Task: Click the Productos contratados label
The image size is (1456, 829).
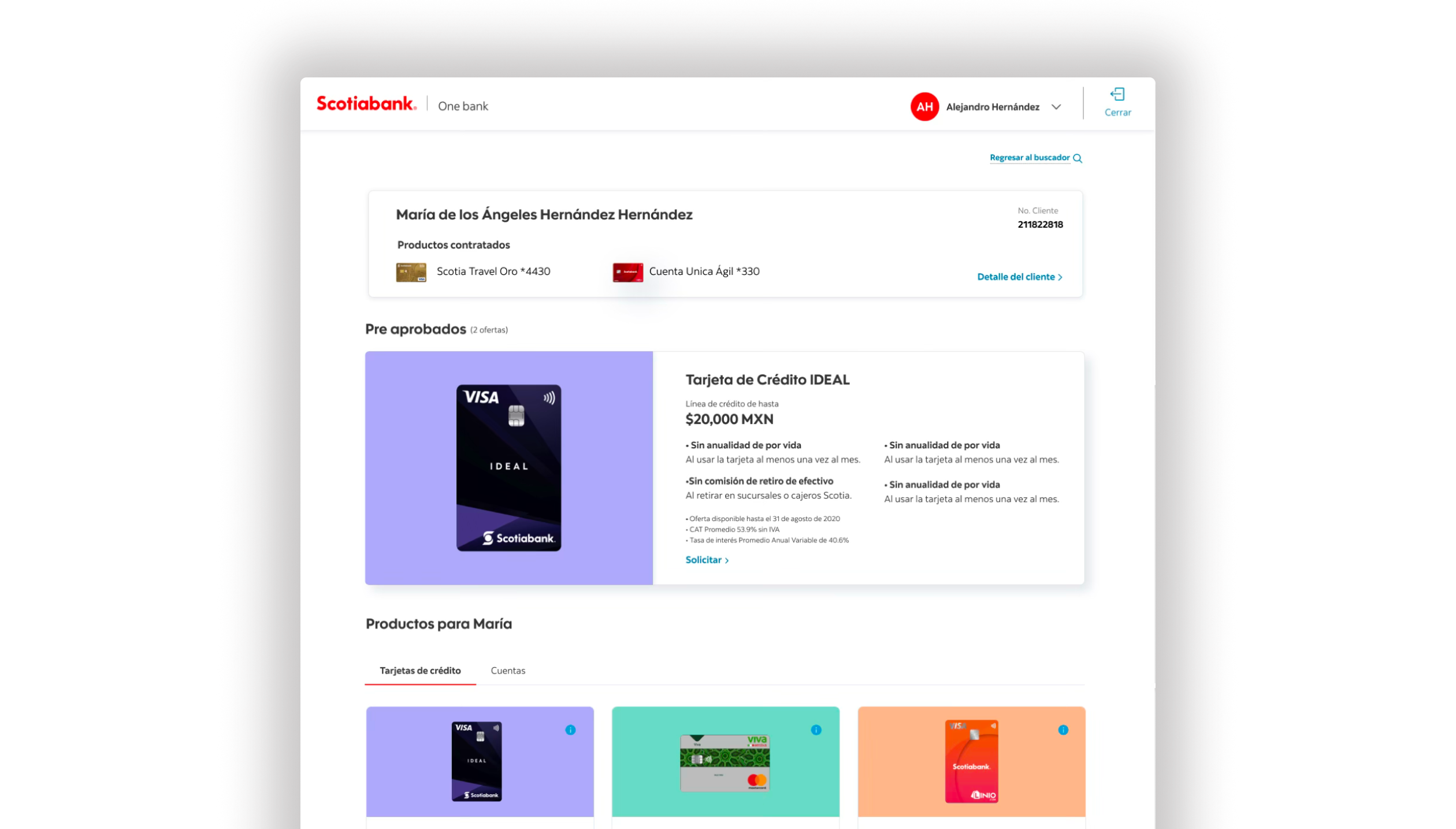Action: coord(454,245)
